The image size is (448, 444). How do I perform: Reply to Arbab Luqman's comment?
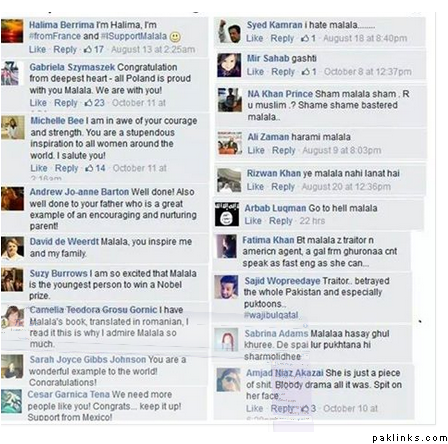pyautogui.click(x=281, y=221)
